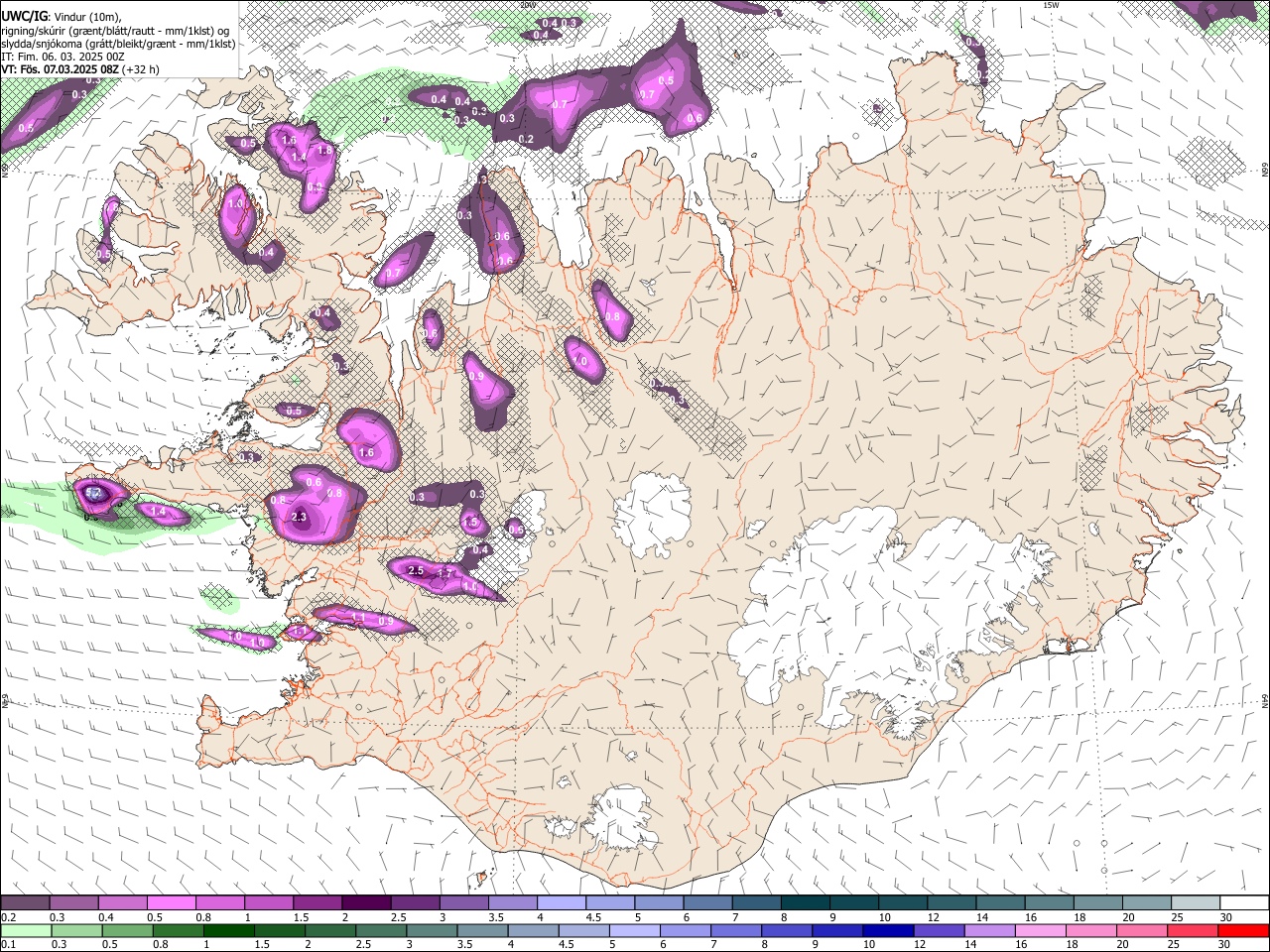1270x952 pixels.
Task: Click the 'IT: Fim. 06. 03. 2025 00Z' line
Action: (x=63, y=57)
